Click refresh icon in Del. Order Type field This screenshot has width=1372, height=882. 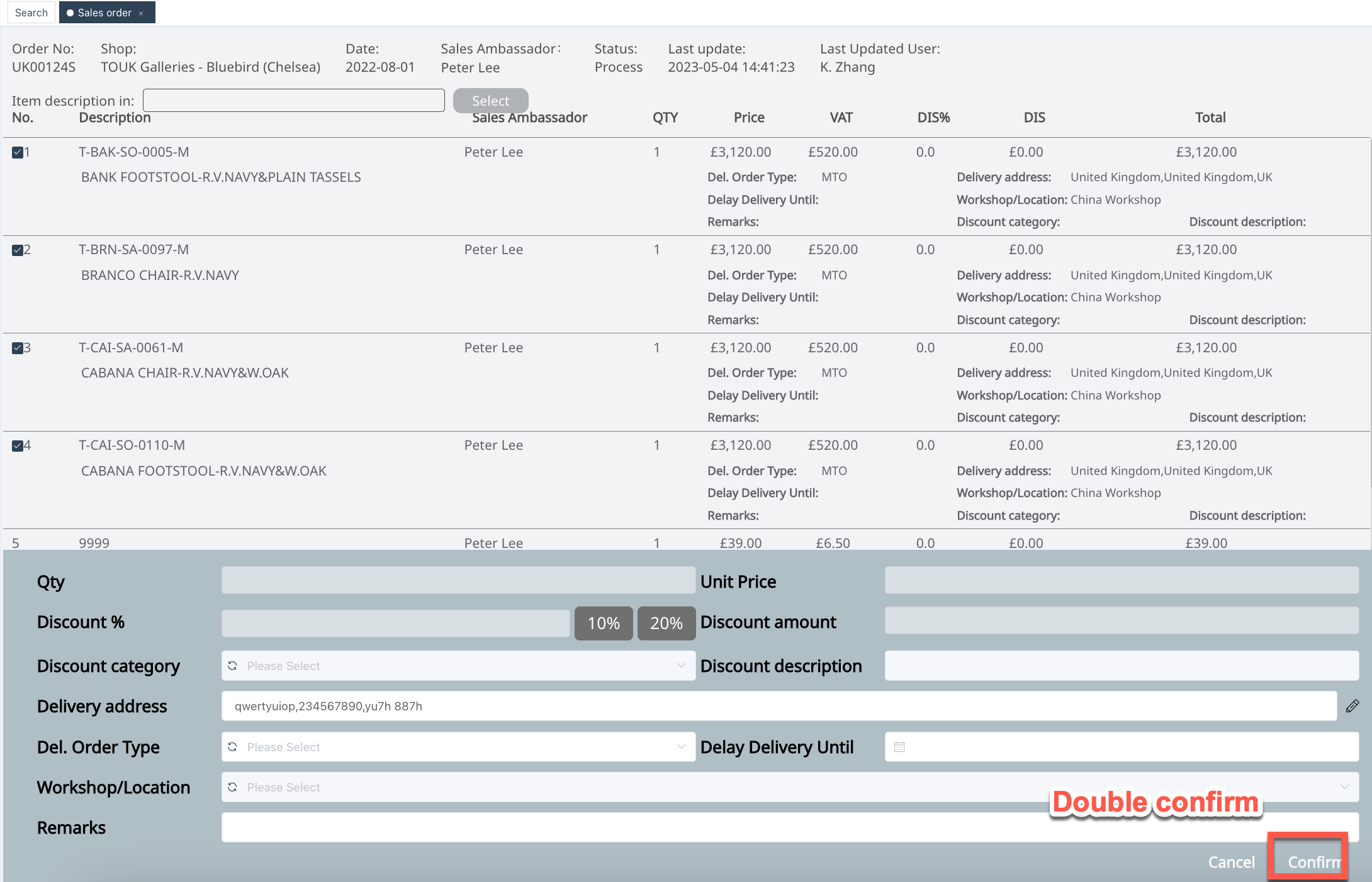pos(232,747)
